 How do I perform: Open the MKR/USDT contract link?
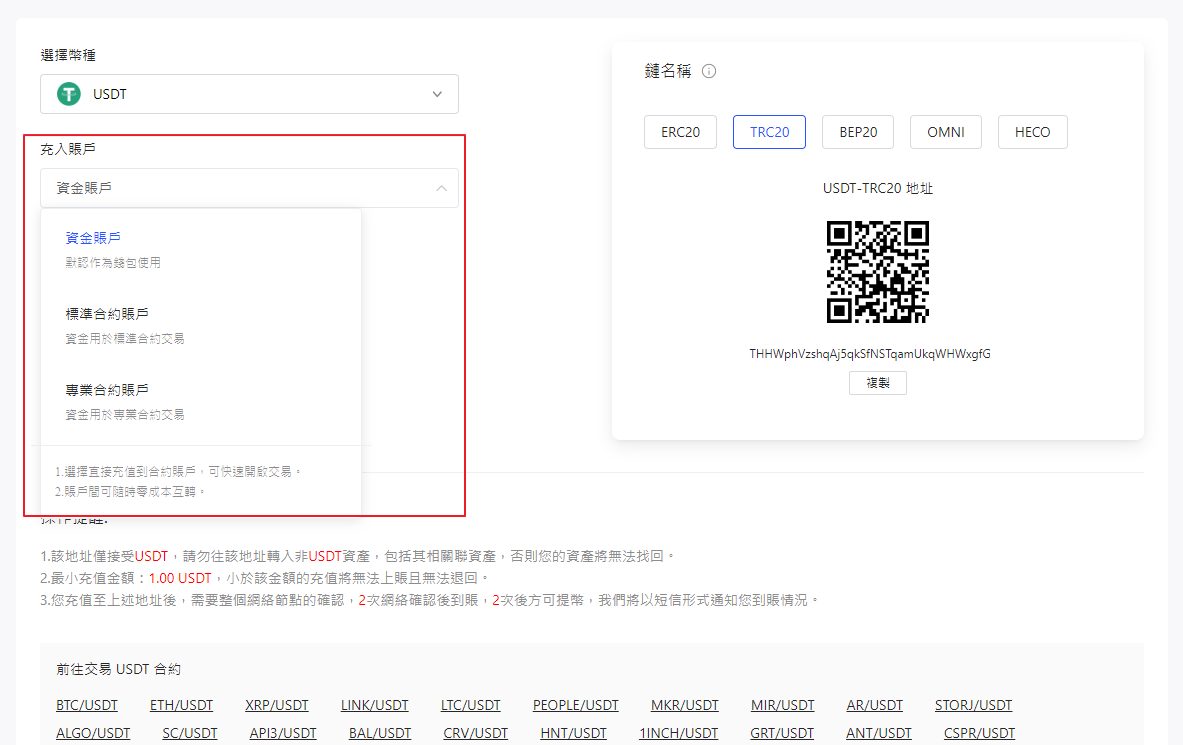tap(684, 705)
